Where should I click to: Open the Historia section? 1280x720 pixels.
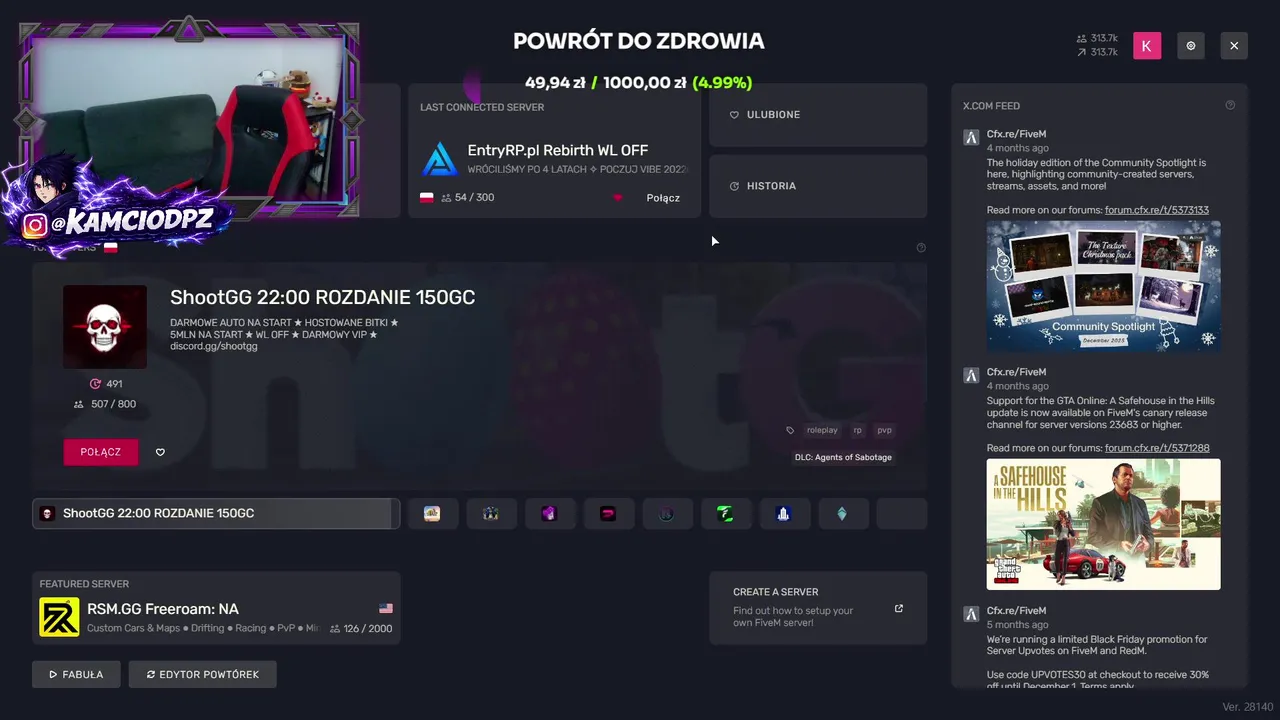pos(818,186)
